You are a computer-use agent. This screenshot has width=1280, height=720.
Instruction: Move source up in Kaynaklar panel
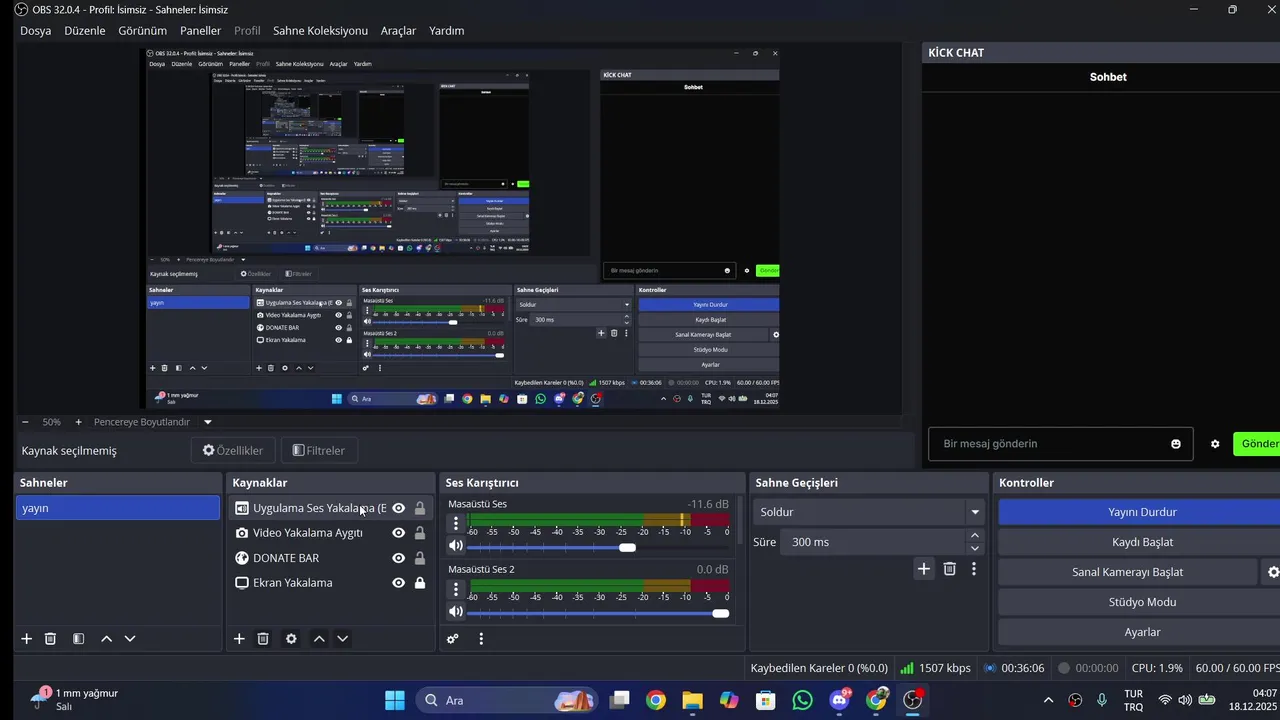(x=319, y=639)
